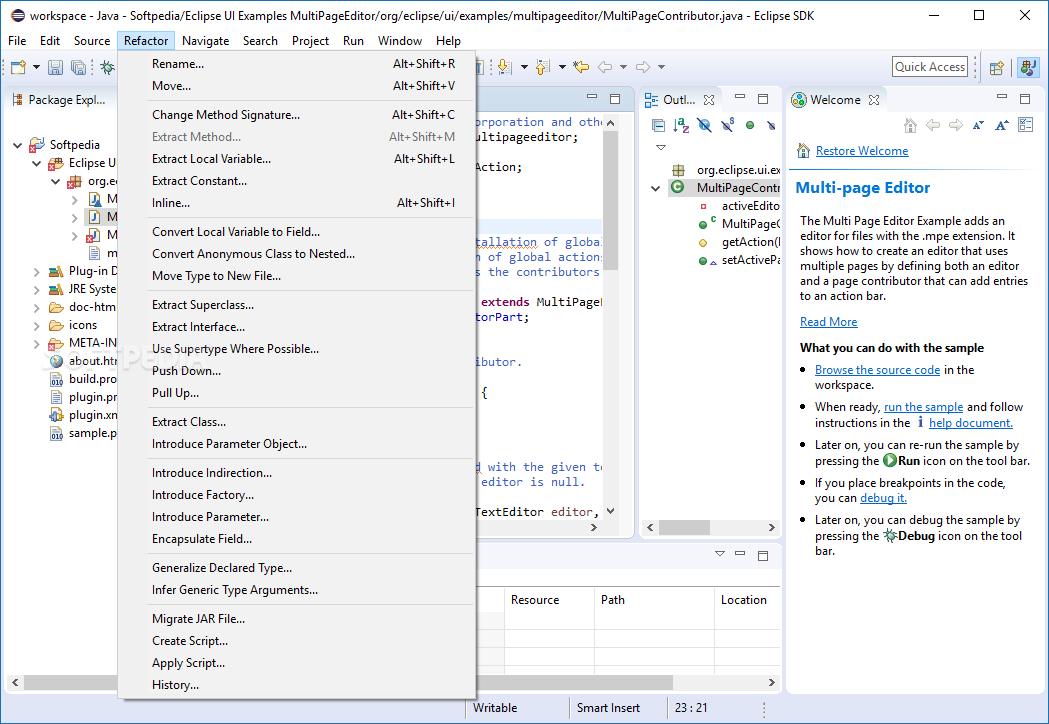Click the Quick Access search field
Screen dimensions: 1049x724
point(930,67)
